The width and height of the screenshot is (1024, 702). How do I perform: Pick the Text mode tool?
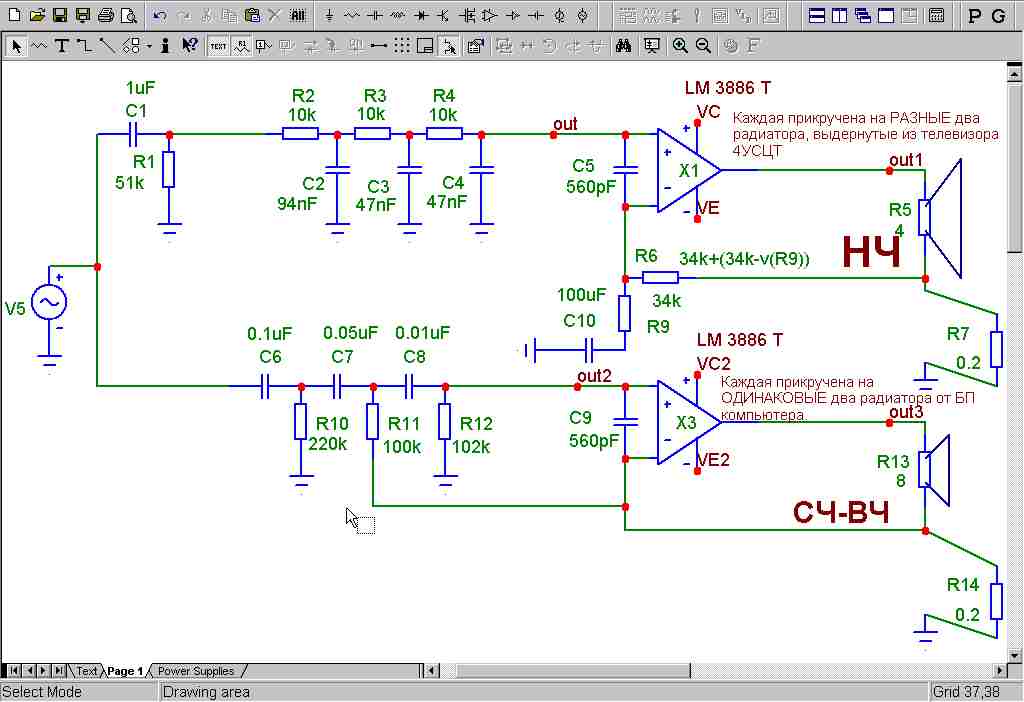pyautogui.click(x=61, y=46)
